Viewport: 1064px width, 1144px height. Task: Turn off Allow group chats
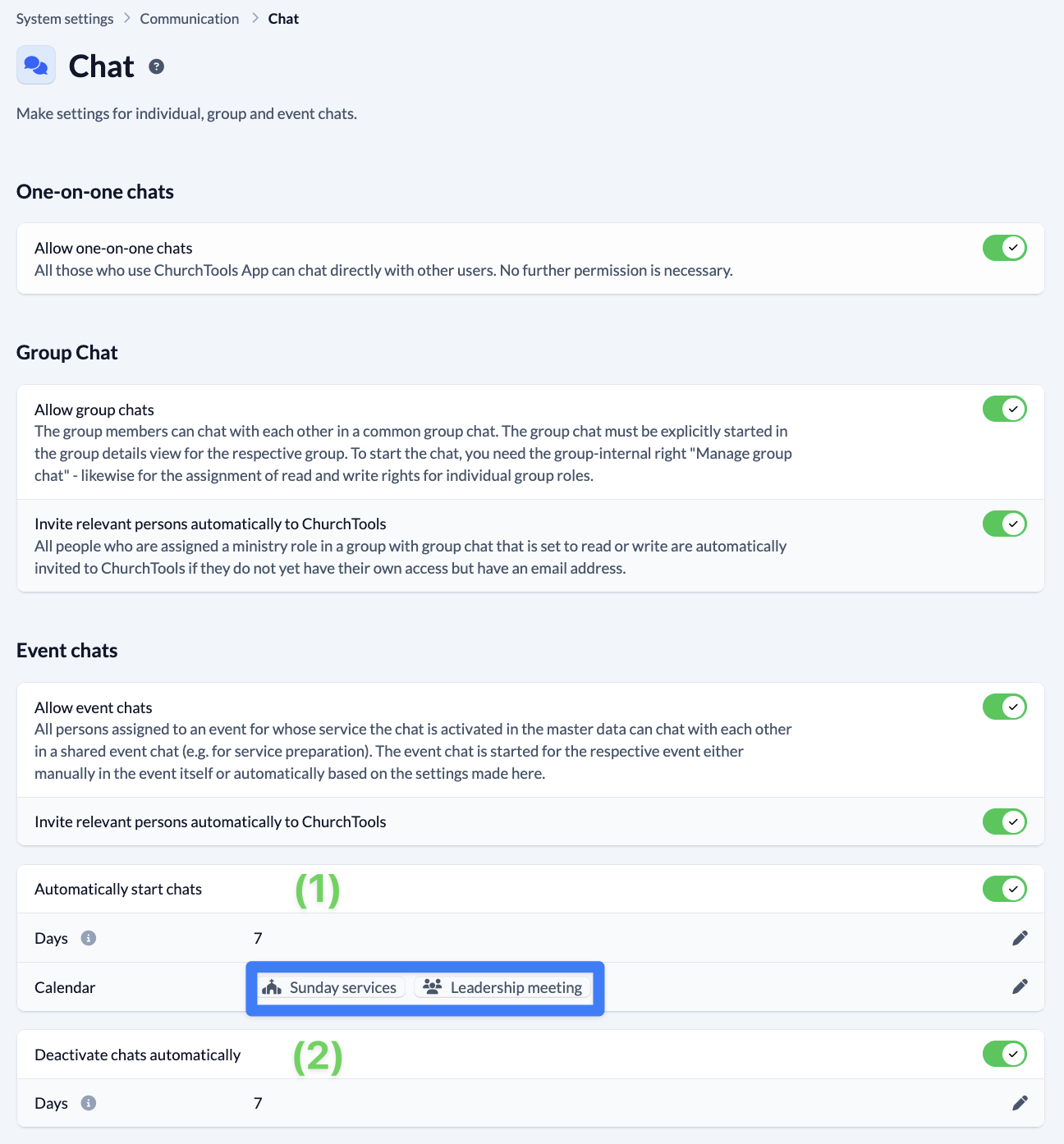[x=1004, y=409]
